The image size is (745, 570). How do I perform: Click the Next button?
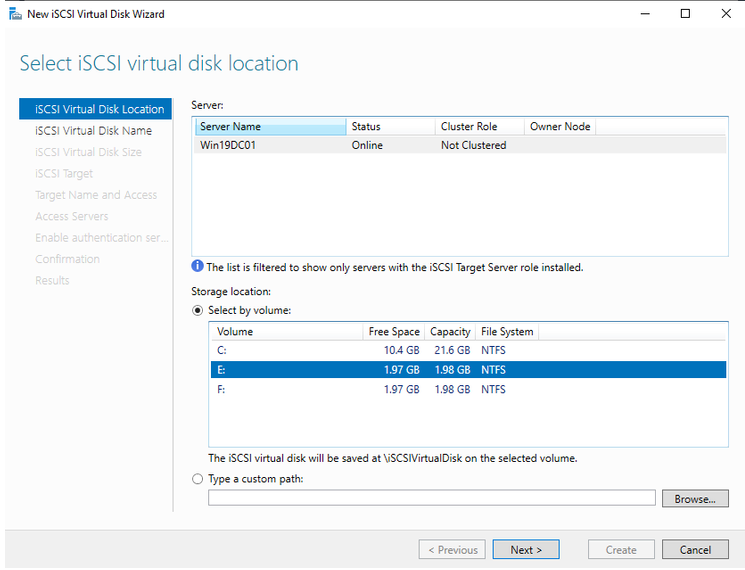point(526,549)
